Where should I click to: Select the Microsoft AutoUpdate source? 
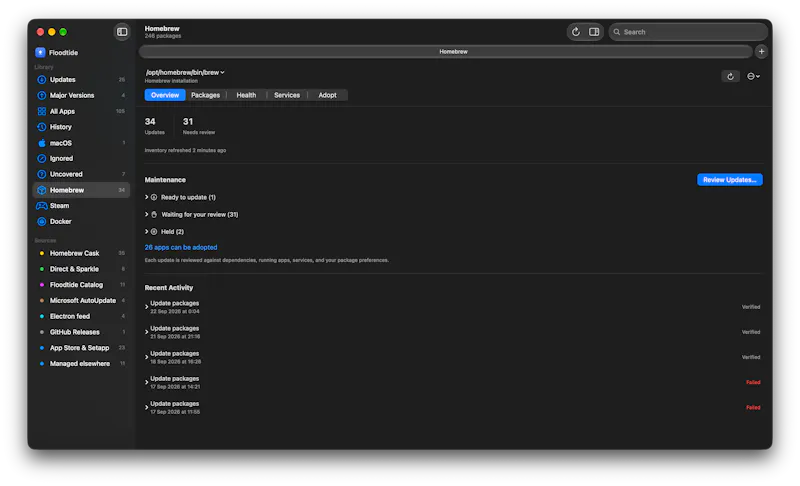(x=81, y=301)
